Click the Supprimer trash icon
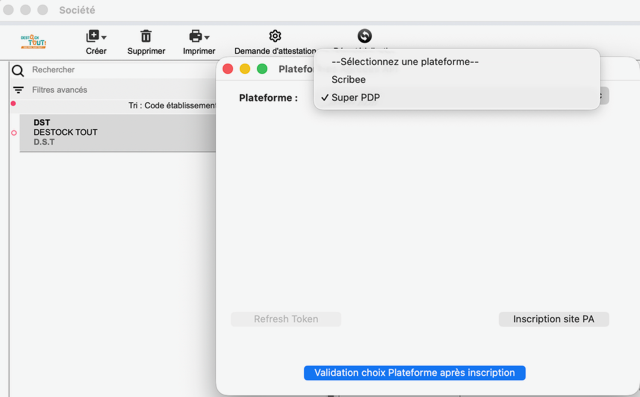The width and height of the screenshot is (640, 397). [x=146, y=36]
